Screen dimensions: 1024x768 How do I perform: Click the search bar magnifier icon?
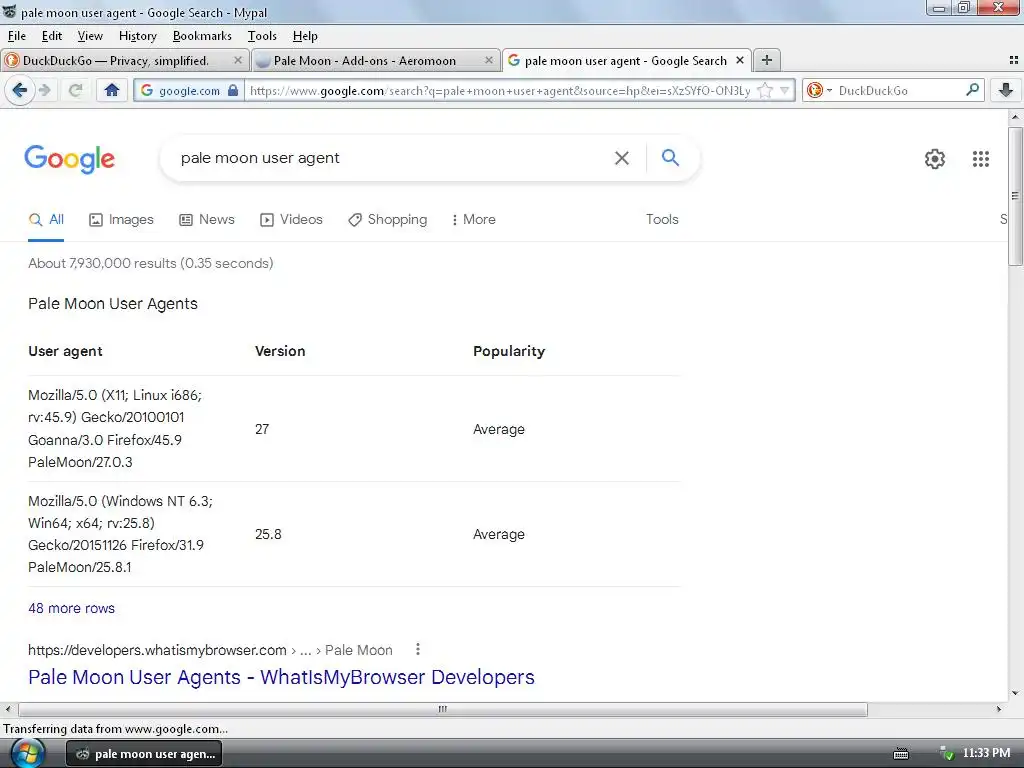(972, 89)
